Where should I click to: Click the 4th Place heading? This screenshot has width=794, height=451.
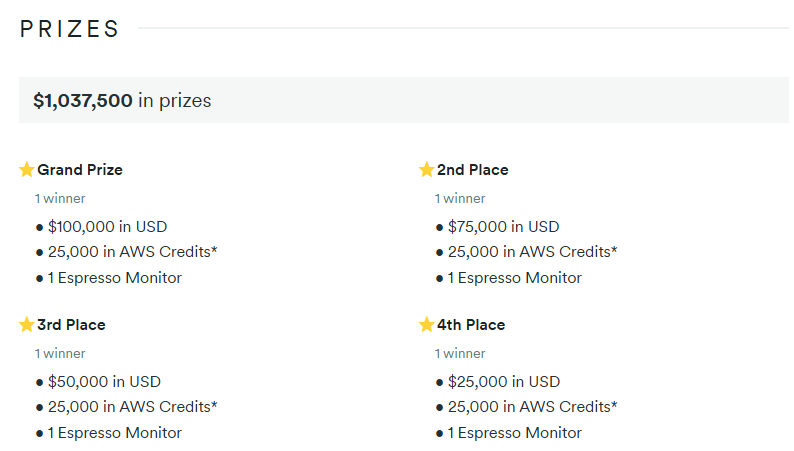[471, 325]
